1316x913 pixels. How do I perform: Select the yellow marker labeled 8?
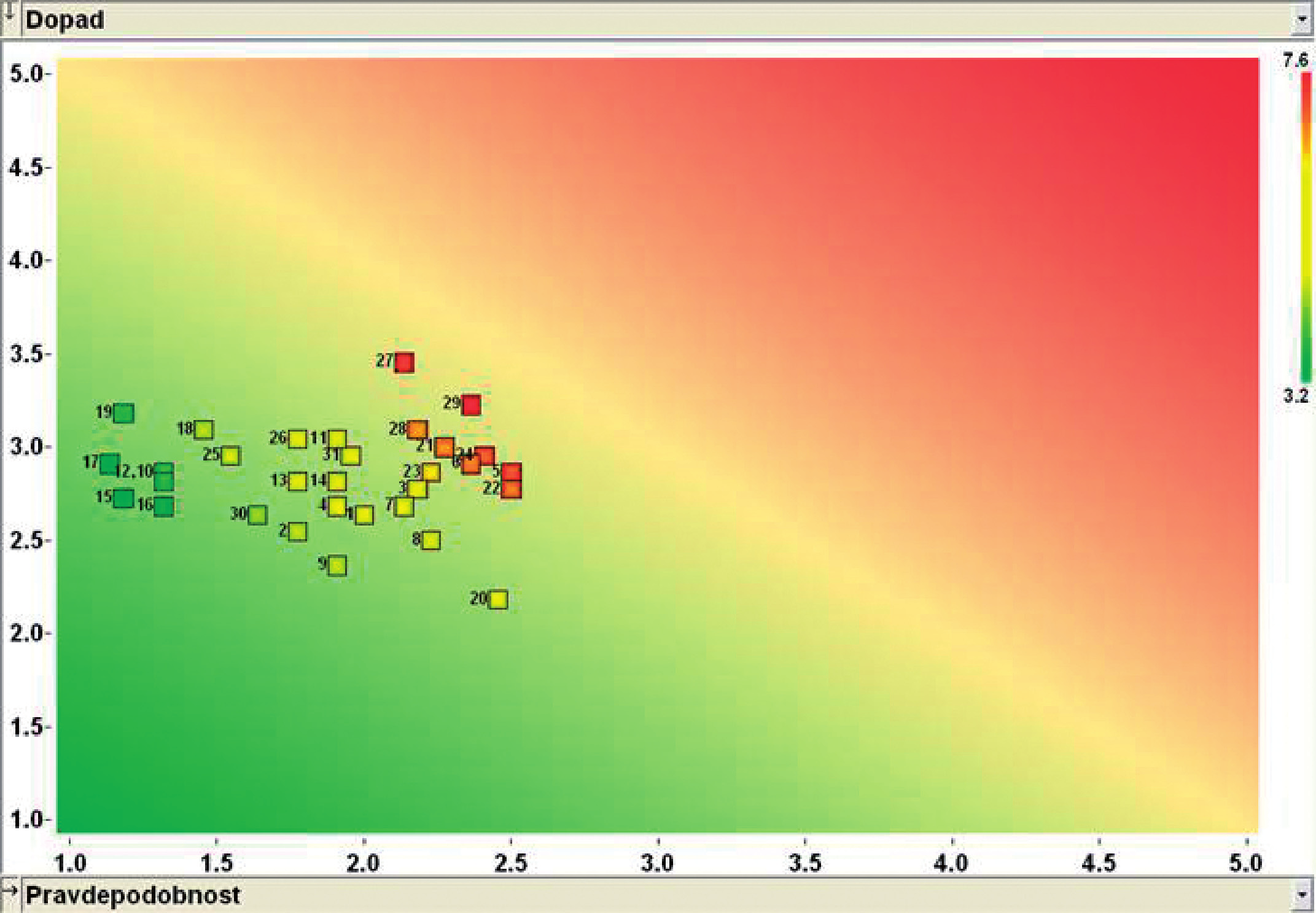click(x=431, y=540)
